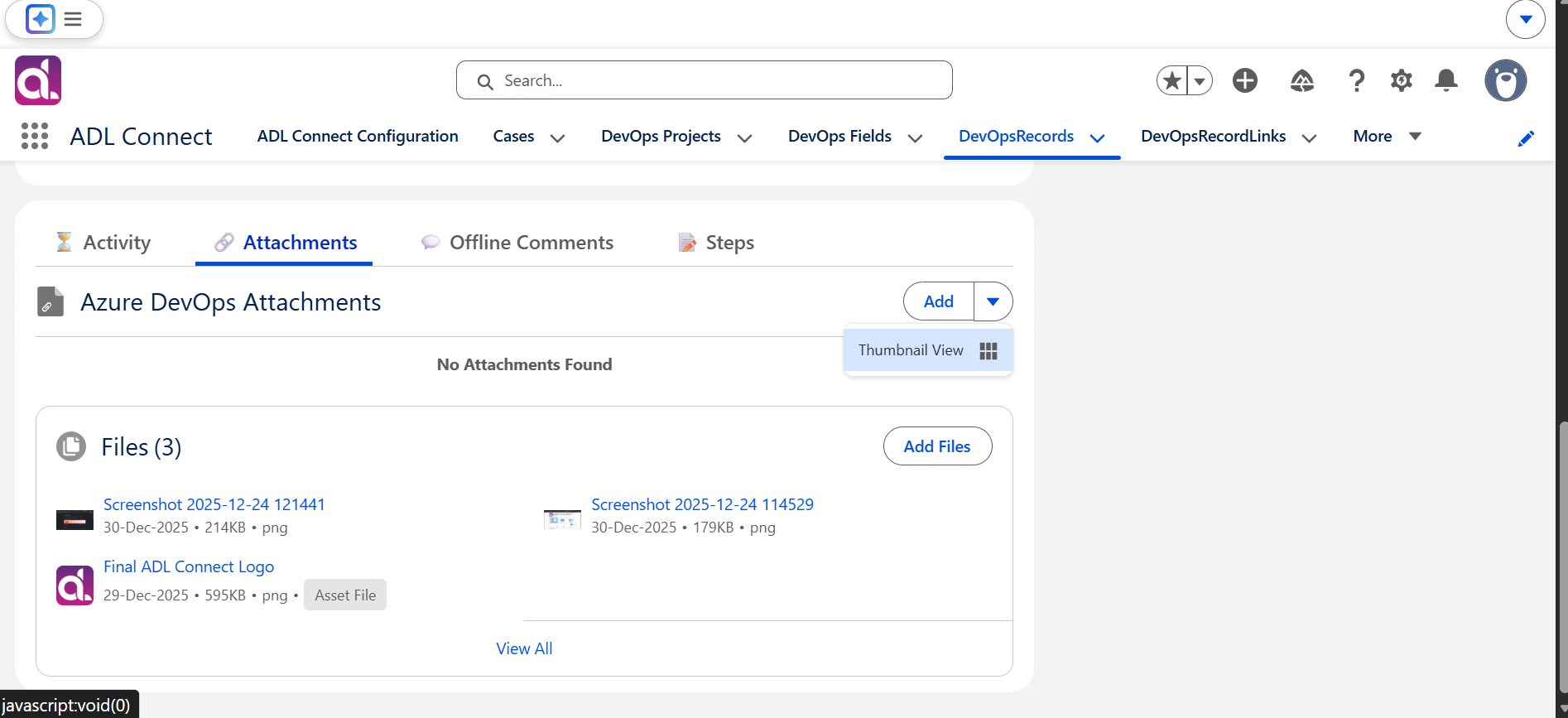Click the Asset File badge
The image size is (1568, 718).
pyautogui.click(x=345, y=595)
